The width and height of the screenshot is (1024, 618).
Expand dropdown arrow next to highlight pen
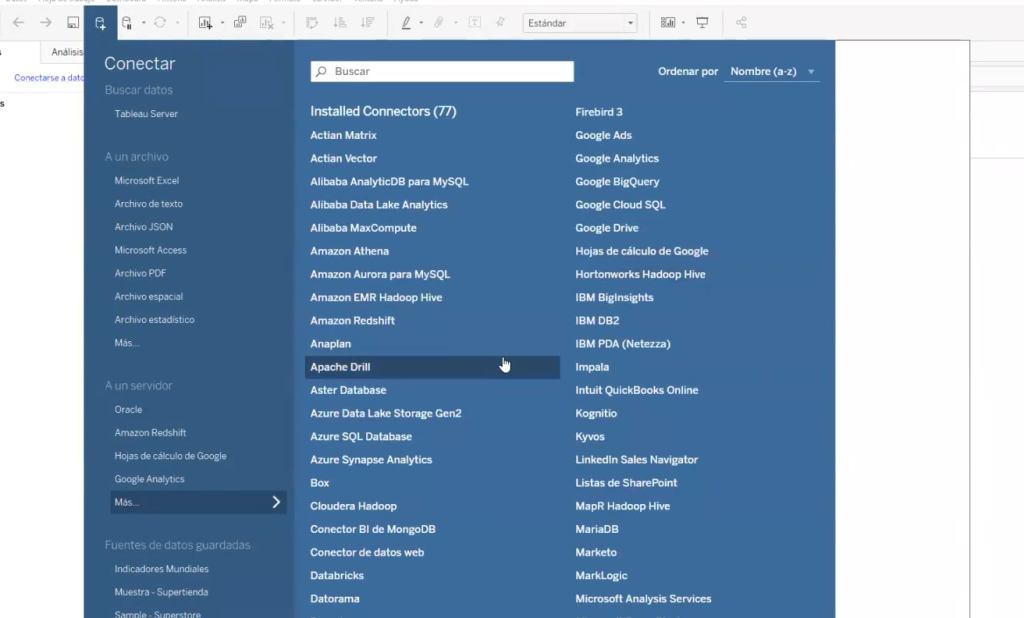[421, 23]
